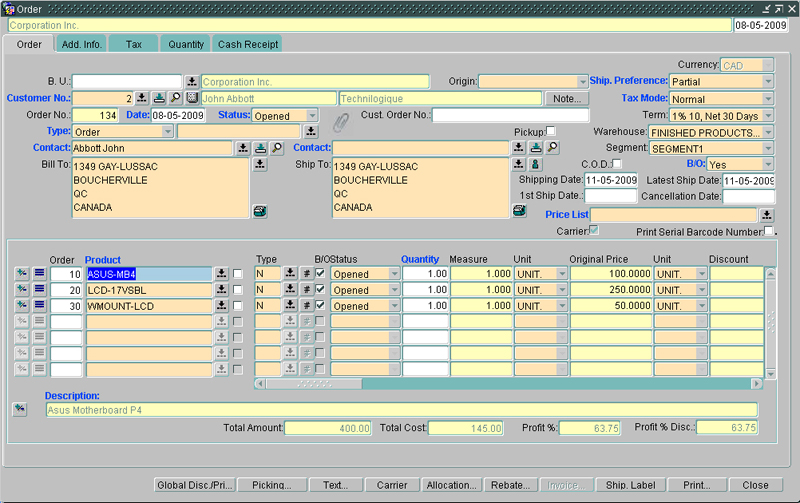
Task: Enable the Pickup checkbox
Action: pyautogui.click(x=551, y=131)
